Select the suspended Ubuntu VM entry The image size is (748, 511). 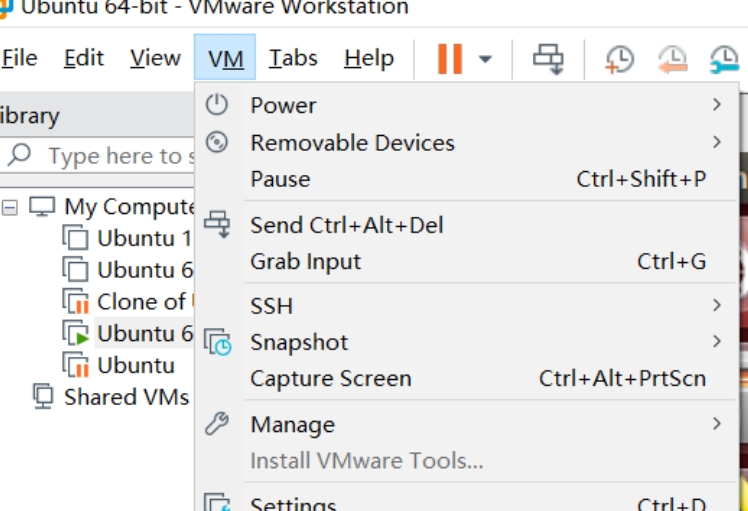[136, 365]
